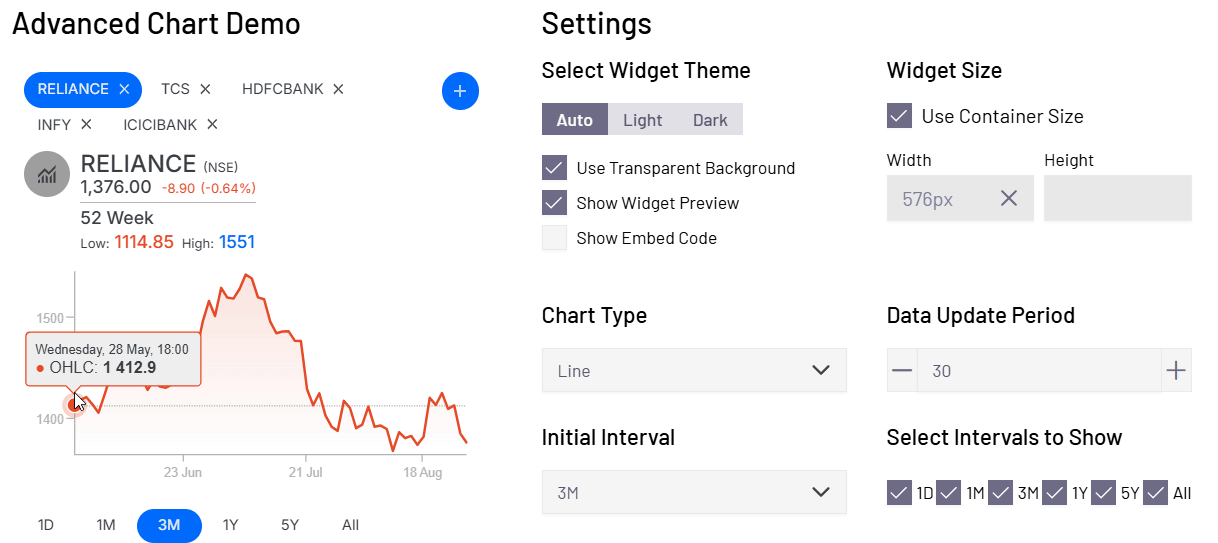This screenshot has height=543, width=1218.
Task: Uncheck the 1D interval checkbox
Action: click(x=899, y=493)
